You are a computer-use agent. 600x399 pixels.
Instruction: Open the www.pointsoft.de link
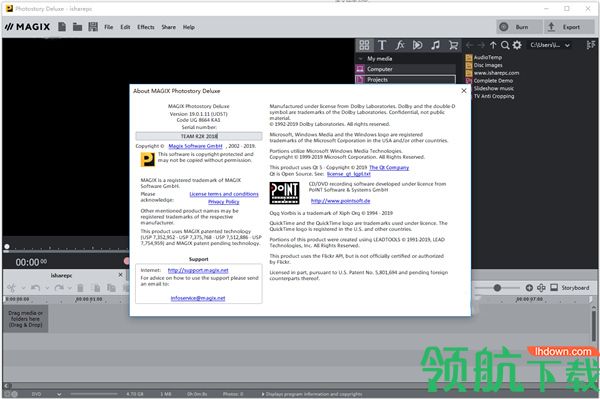340,201
